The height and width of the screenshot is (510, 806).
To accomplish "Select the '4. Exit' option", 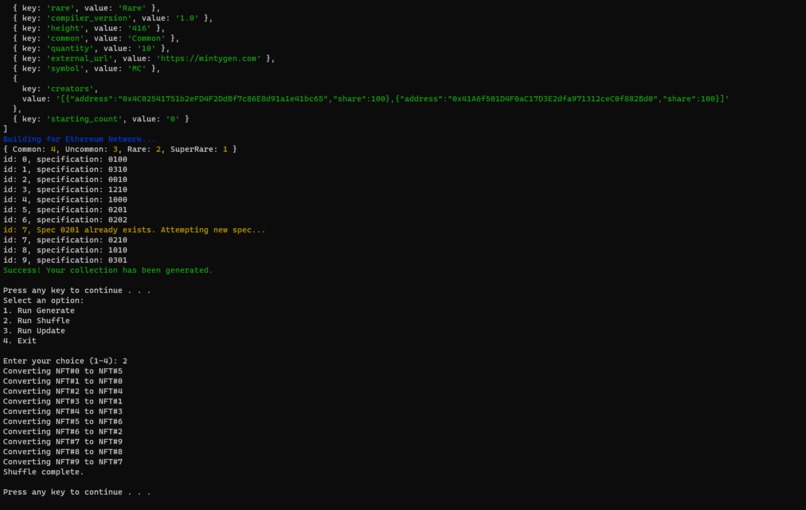I will click(20, 340).
